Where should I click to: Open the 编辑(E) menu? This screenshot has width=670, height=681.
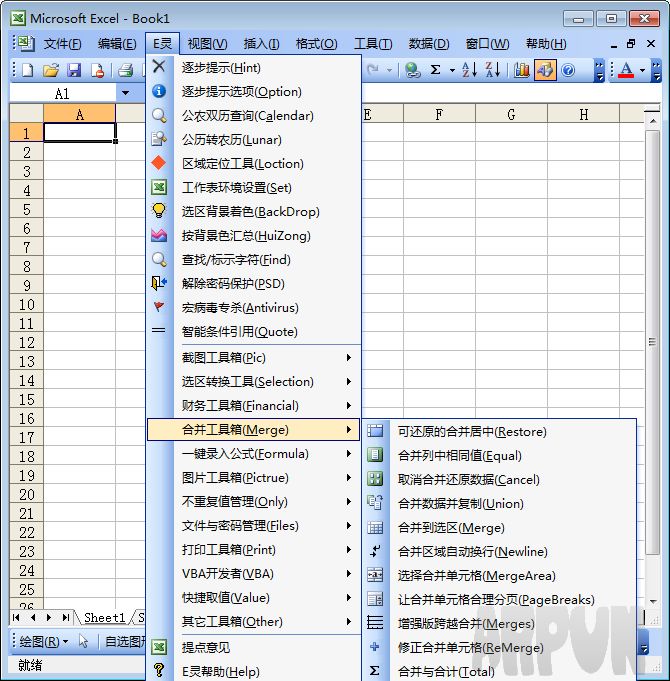[117, 44]
